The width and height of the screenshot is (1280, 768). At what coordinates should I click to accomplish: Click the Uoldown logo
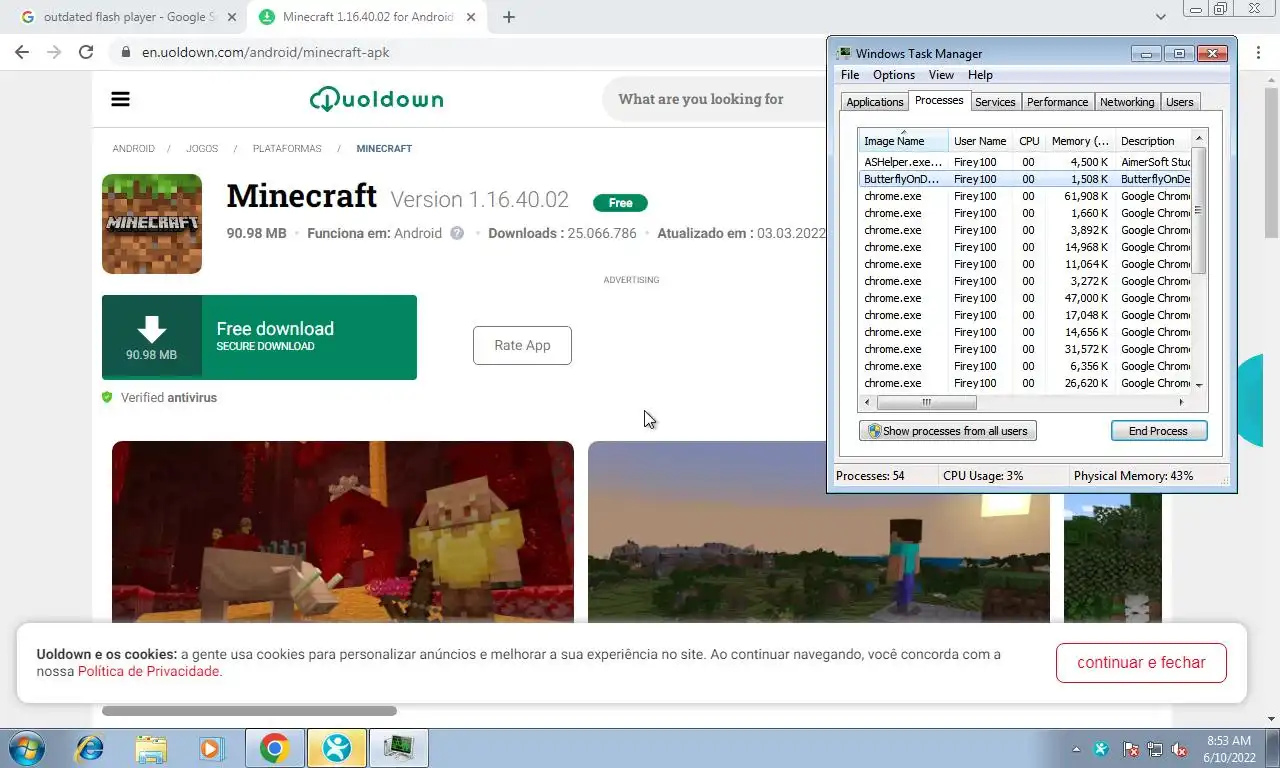(376, 99)
